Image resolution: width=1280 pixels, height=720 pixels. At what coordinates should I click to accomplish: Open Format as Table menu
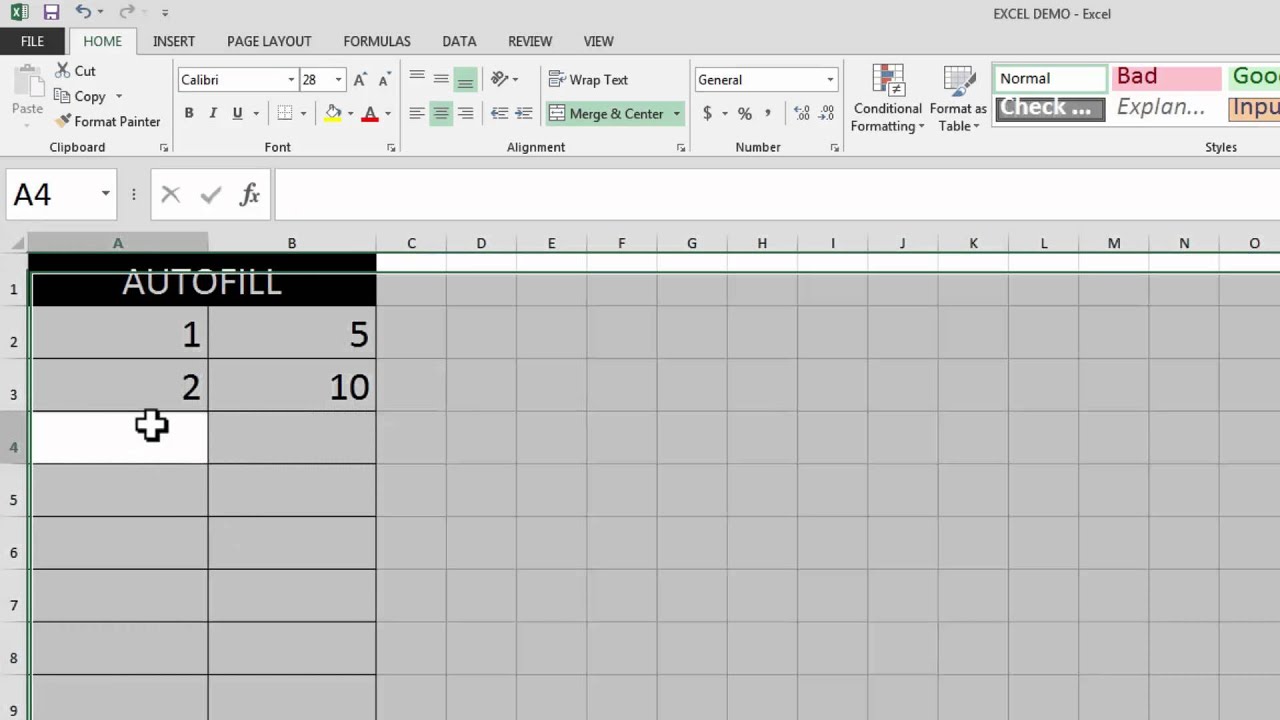958,98
